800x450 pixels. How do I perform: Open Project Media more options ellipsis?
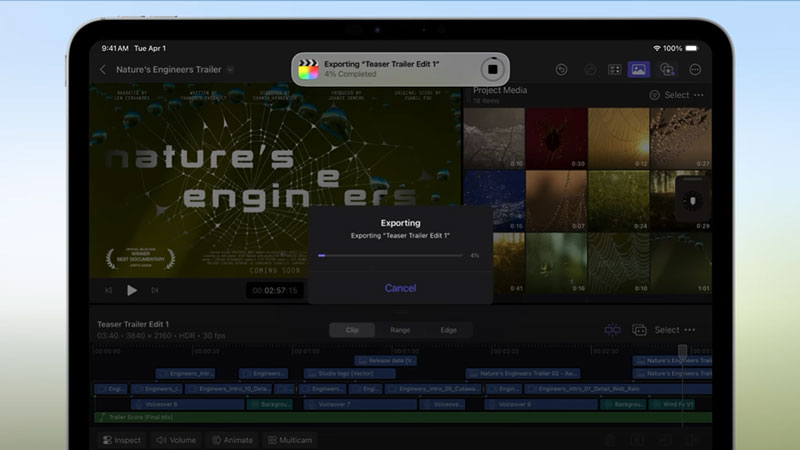click(699, 95)
